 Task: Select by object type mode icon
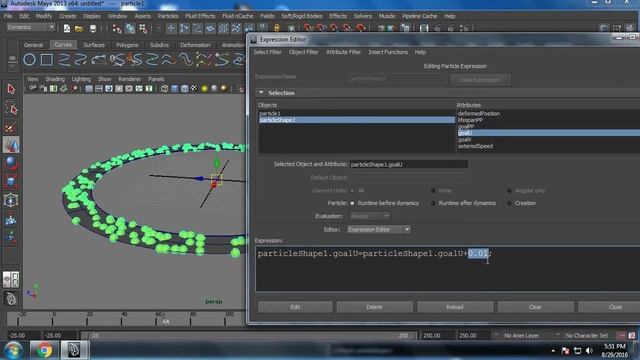coord(130,28)
